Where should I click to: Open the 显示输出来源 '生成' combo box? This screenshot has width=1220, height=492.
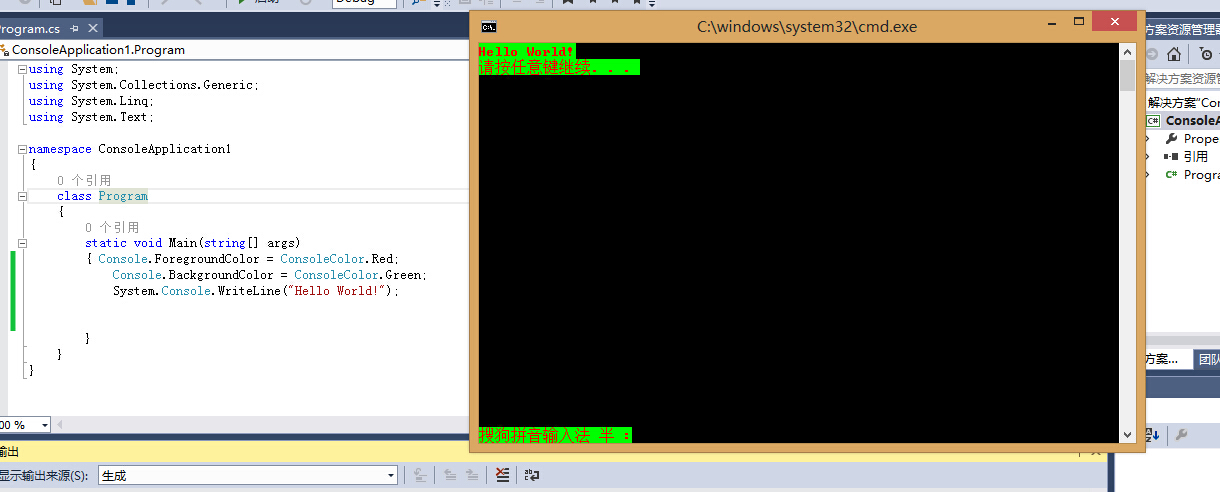click(x=249, y=476)
